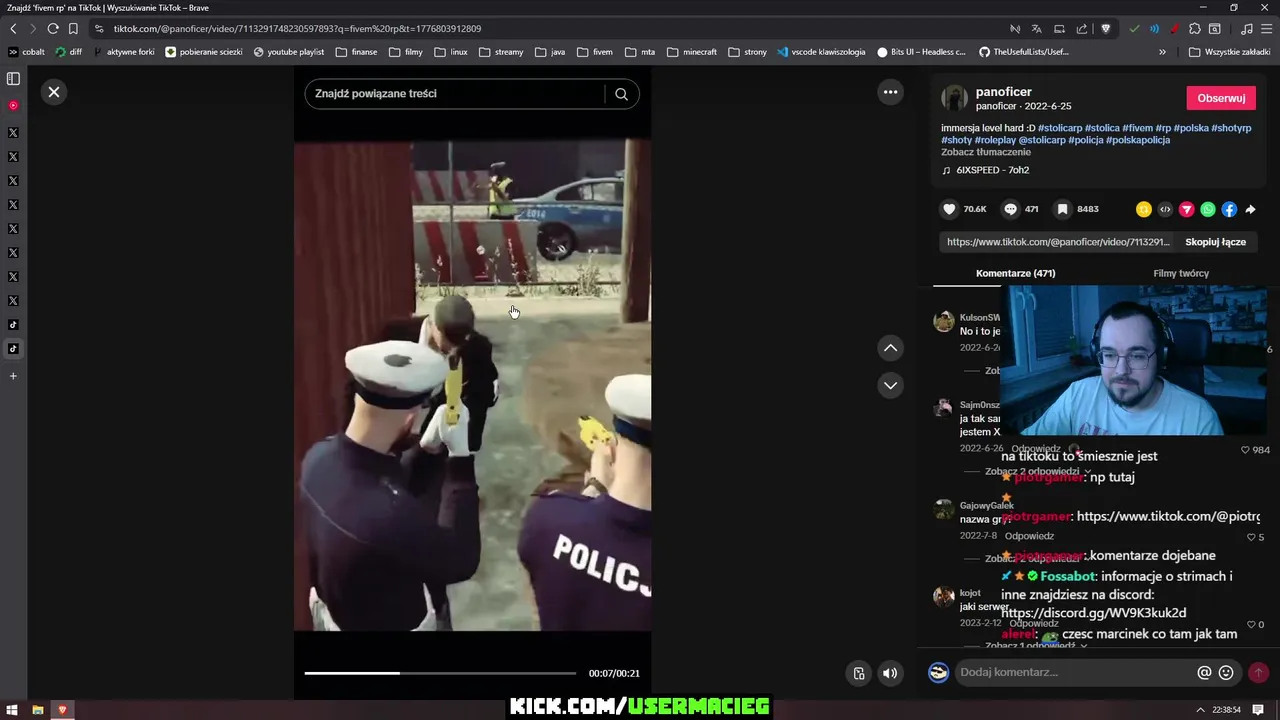Open the 'youtube playlist' bookmark
Image resolution: width=1280 pixels, height=720 pixels.
click(289, 52)
